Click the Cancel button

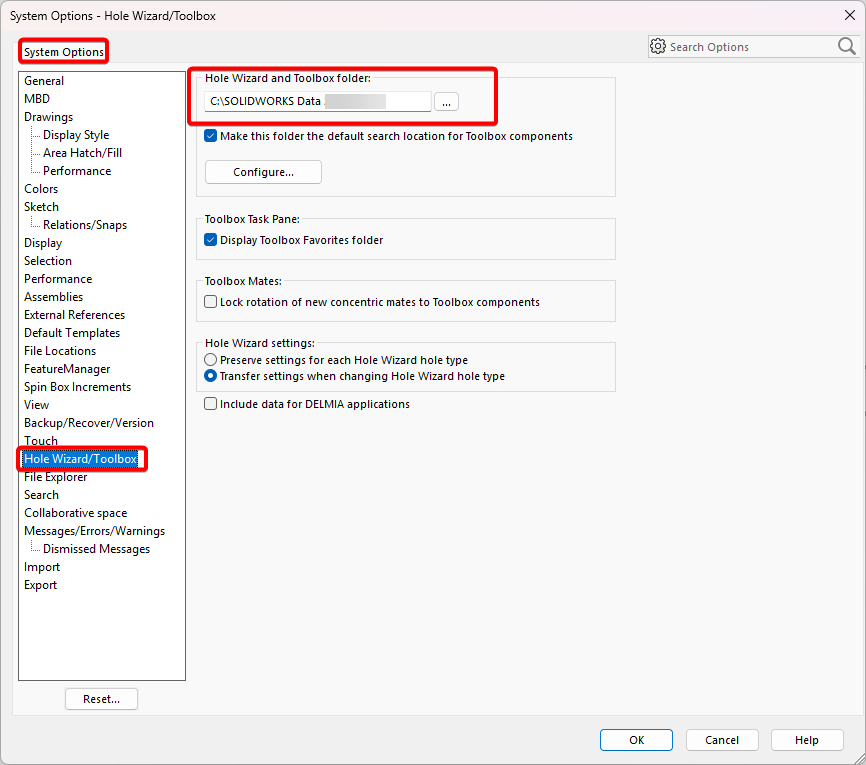click(x=722, y=740)
